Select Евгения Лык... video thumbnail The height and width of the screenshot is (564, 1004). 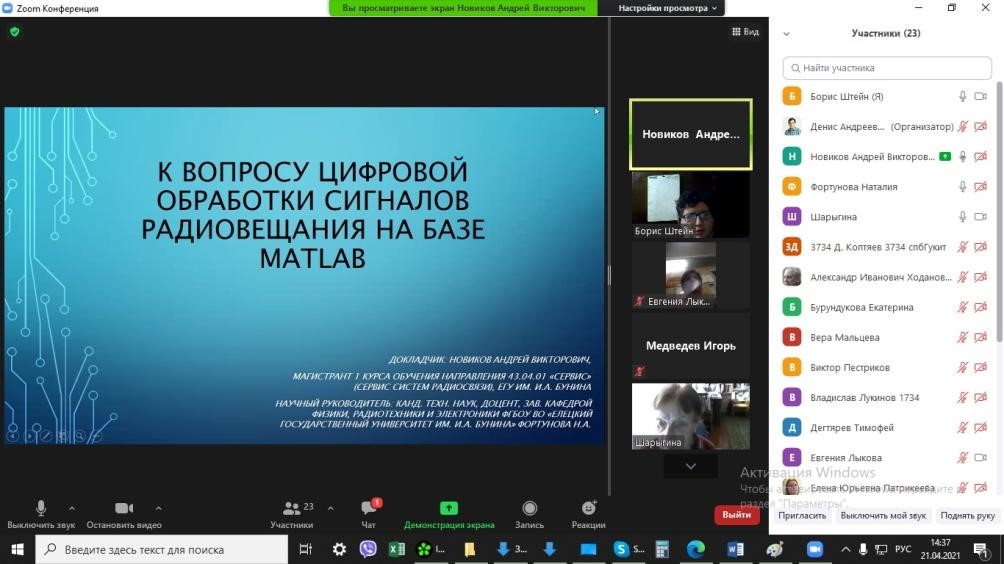point(690,275)
